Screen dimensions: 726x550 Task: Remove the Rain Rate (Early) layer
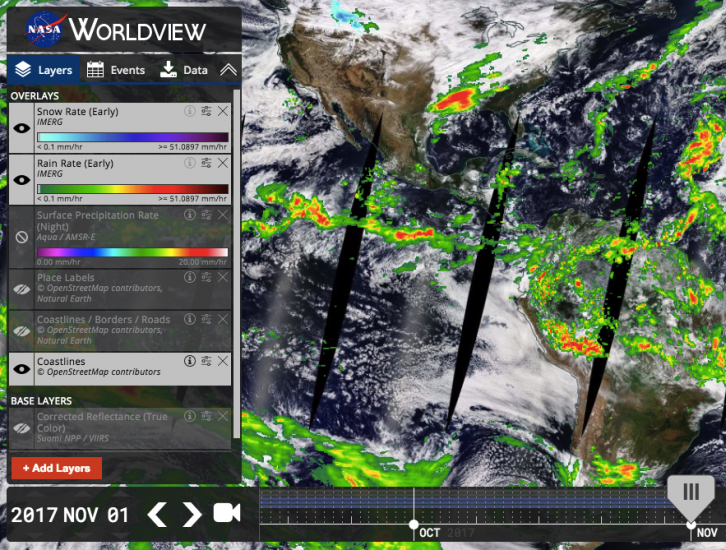(223, 163)
